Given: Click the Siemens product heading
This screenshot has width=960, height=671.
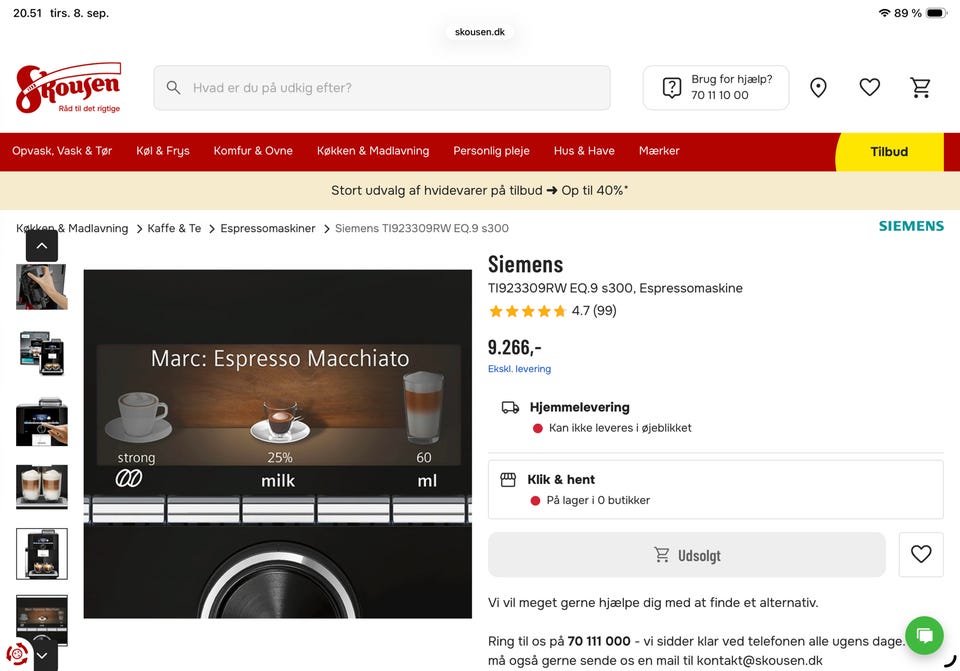Looking at the screenshot, I should [525, 264].
